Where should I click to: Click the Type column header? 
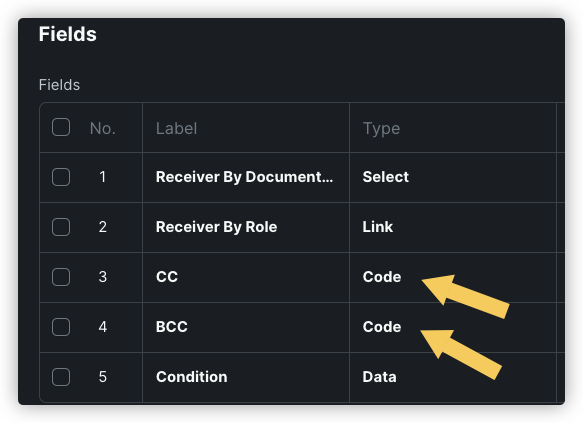pyautogui.click(x=381, y=129)
